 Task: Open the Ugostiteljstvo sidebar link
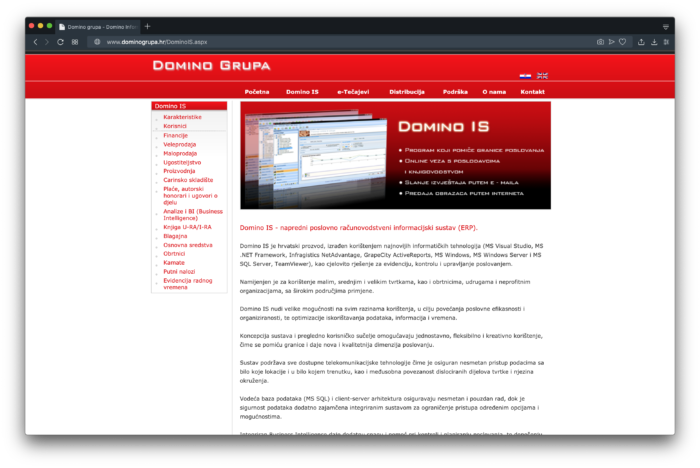click(x=182, y=162)
